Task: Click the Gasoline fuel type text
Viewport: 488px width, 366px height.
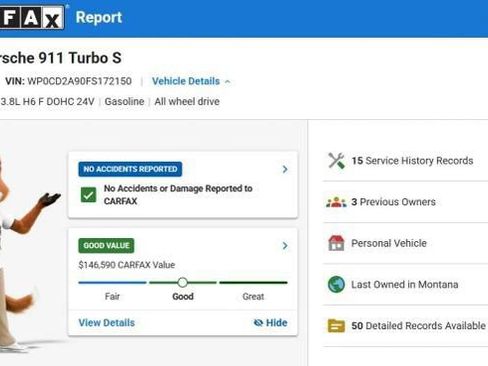Action: click(x=124, y=102)
